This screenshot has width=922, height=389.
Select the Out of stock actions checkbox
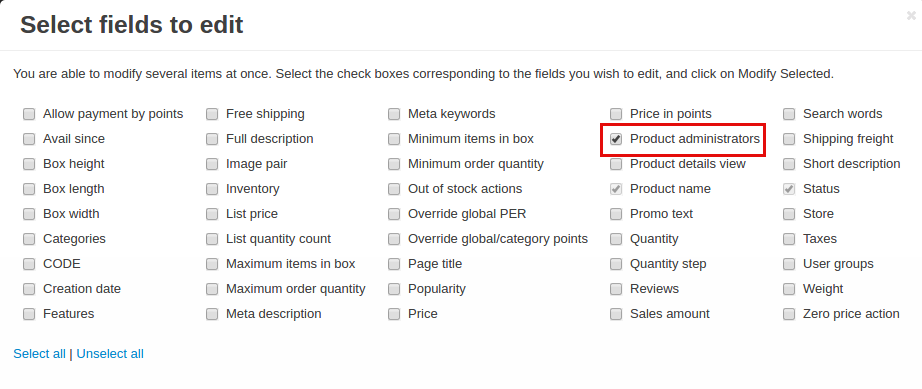coord(394,189)
